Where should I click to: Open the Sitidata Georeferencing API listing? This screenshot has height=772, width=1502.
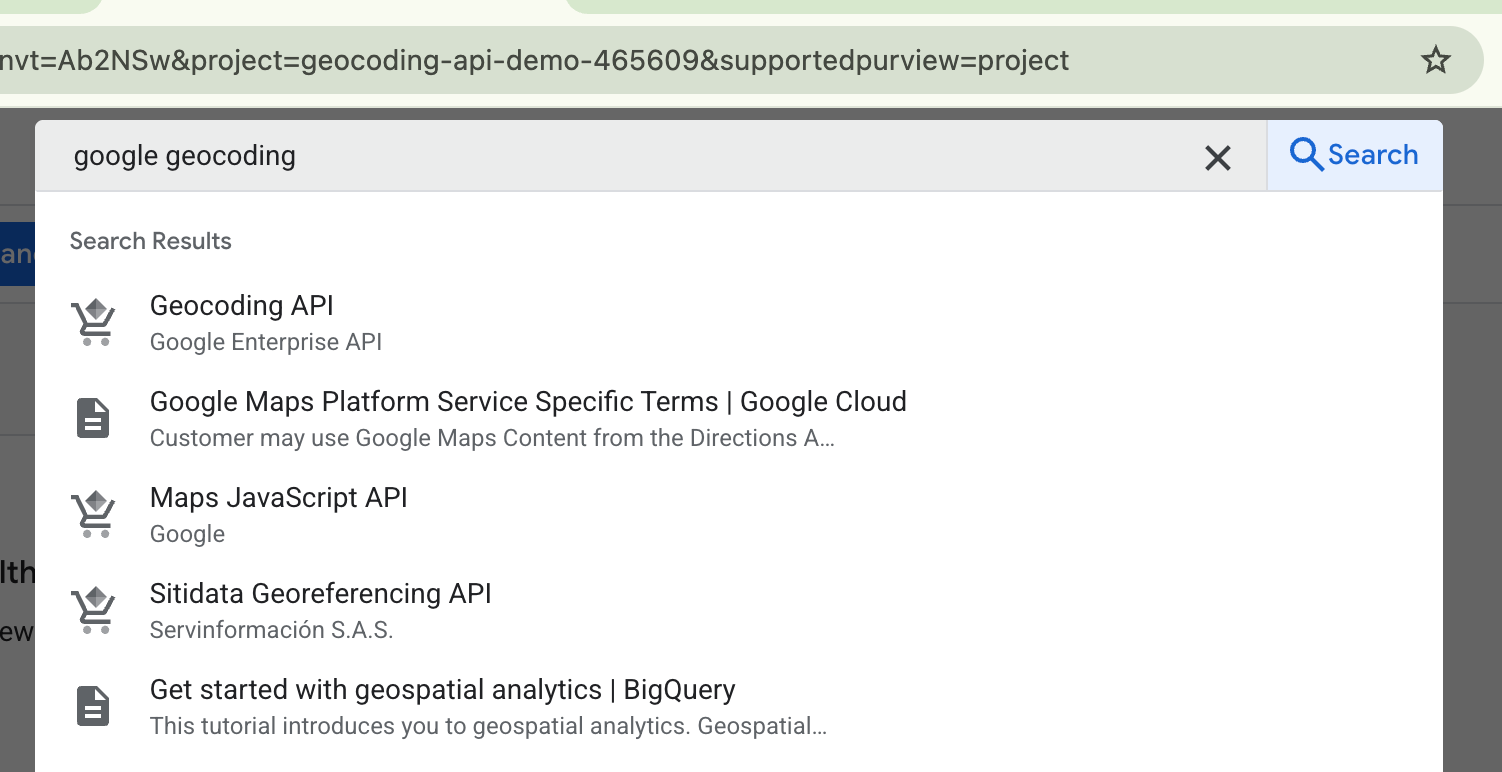[x=320, y=593]
